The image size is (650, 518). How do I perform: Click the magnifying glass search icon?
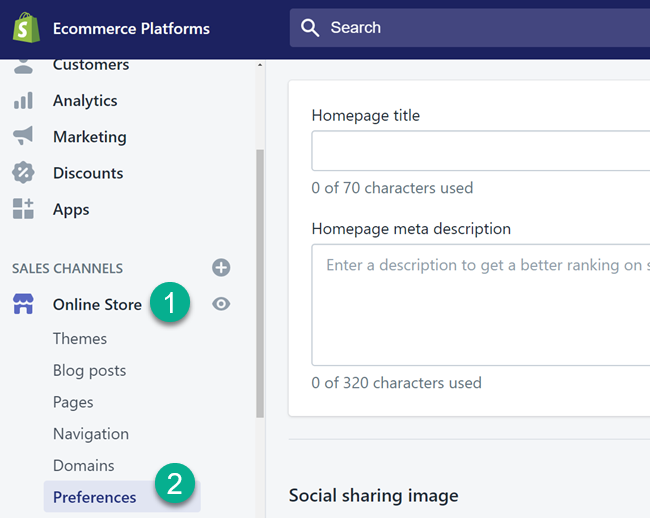[310, 28]
